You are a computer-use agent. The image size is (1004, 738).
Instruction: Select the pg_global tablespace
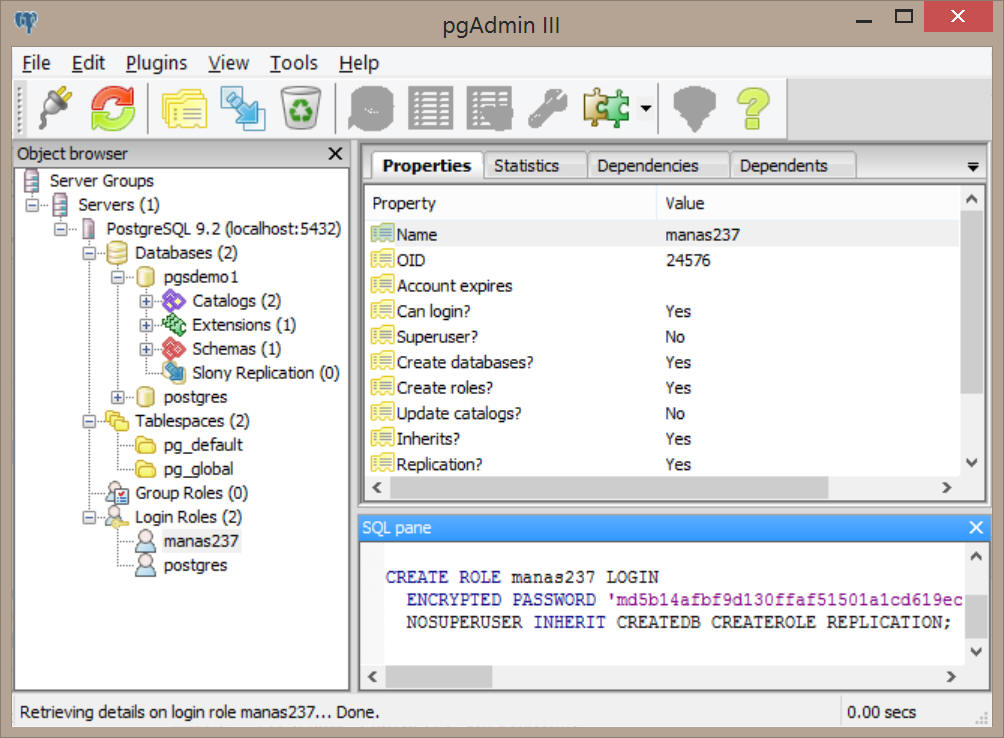click(x=198, y=469)
